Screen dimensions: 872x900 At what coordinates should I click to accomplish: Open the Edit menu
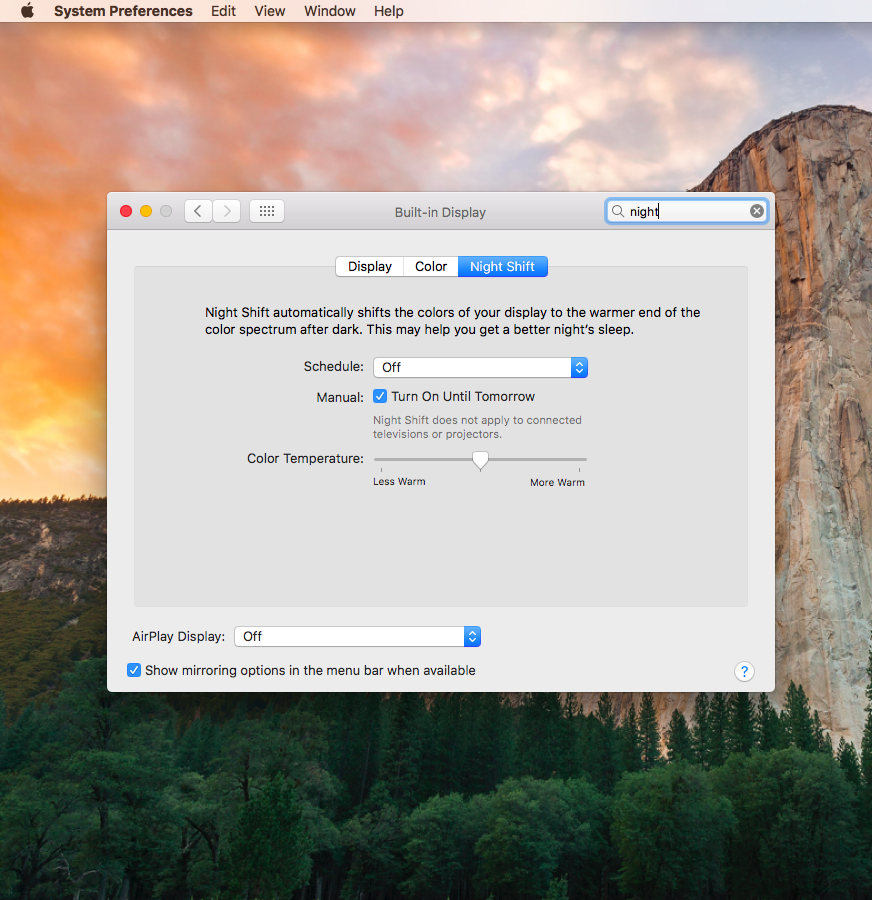tap(223, 11)
